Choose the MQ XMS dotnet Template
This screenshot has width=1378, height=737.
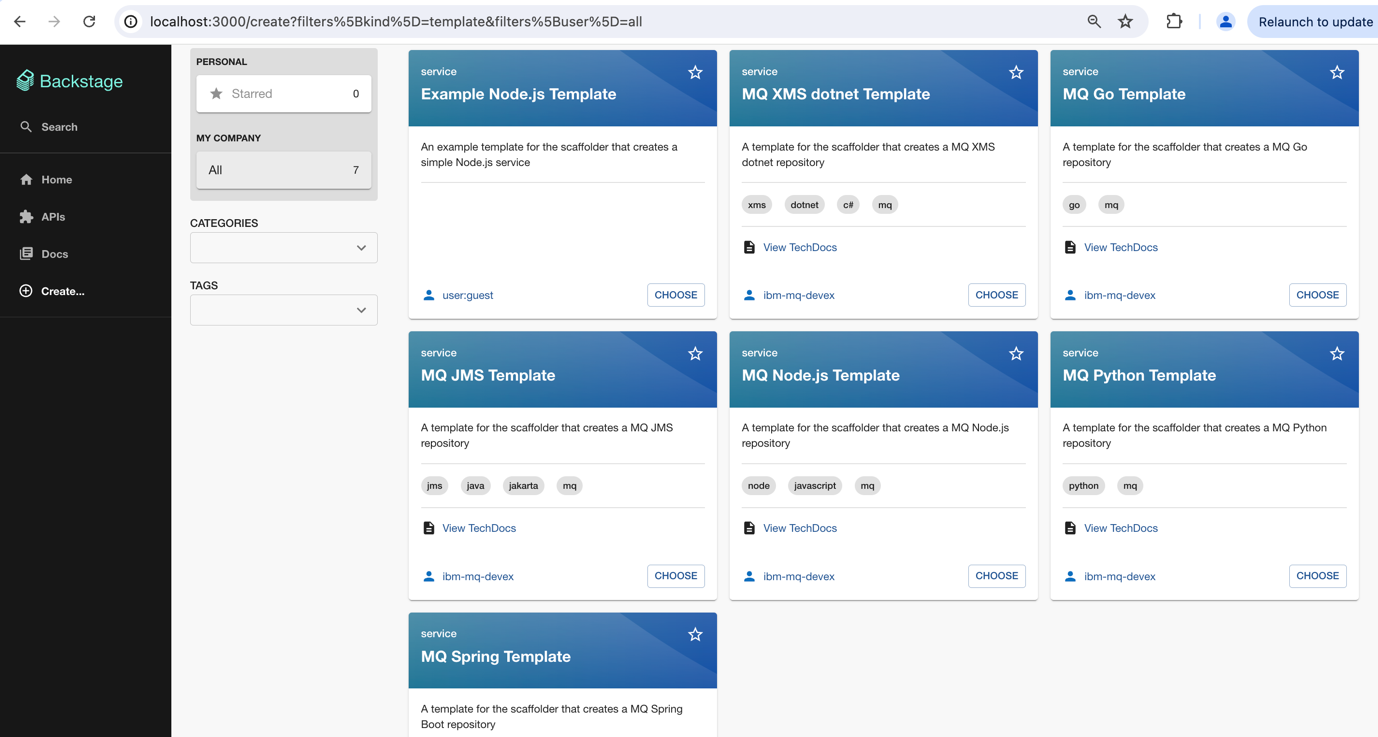point(997,295)
